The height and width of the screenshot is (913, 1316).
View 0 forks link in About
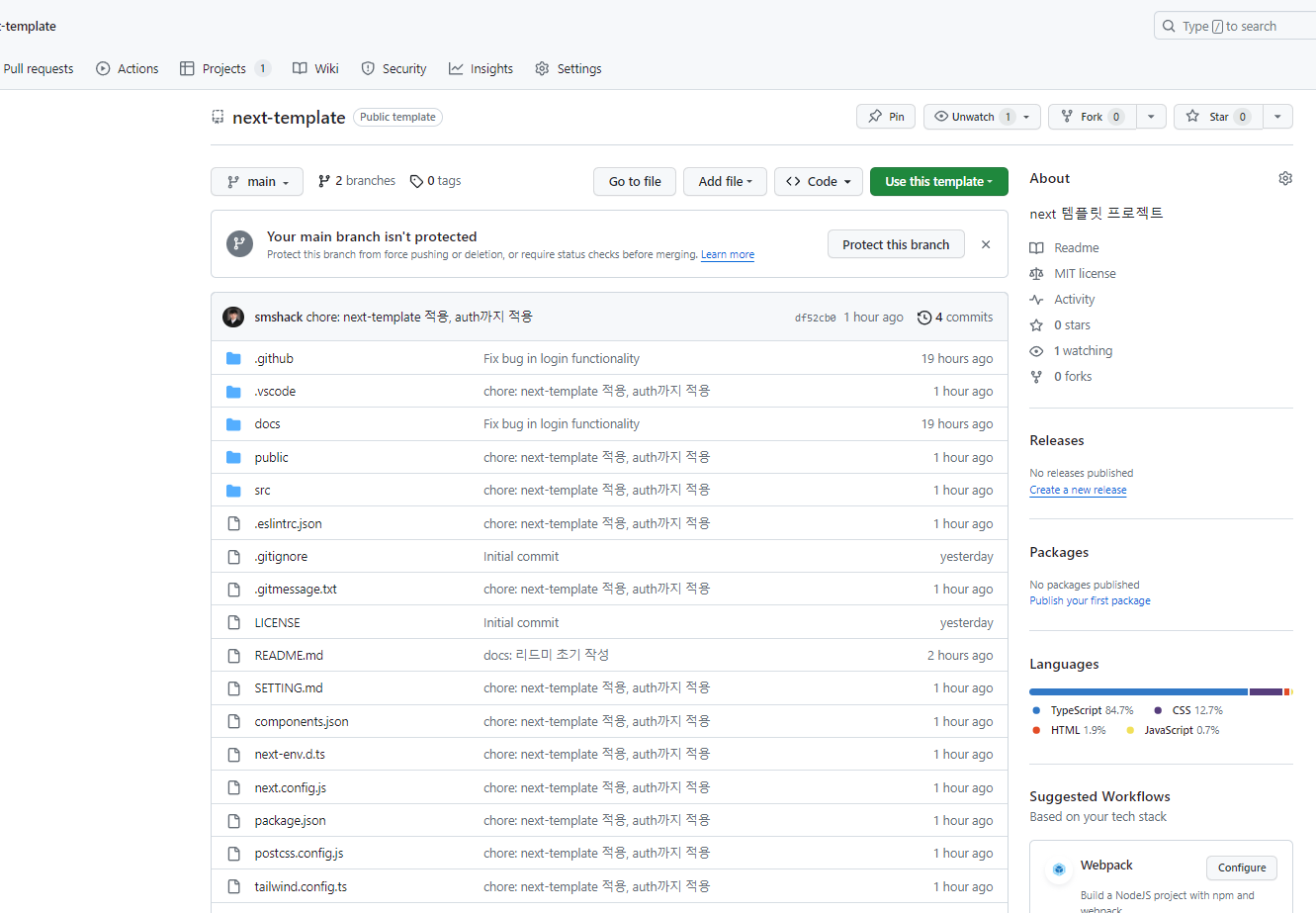pyautogui.click(x=1061, y=376)
